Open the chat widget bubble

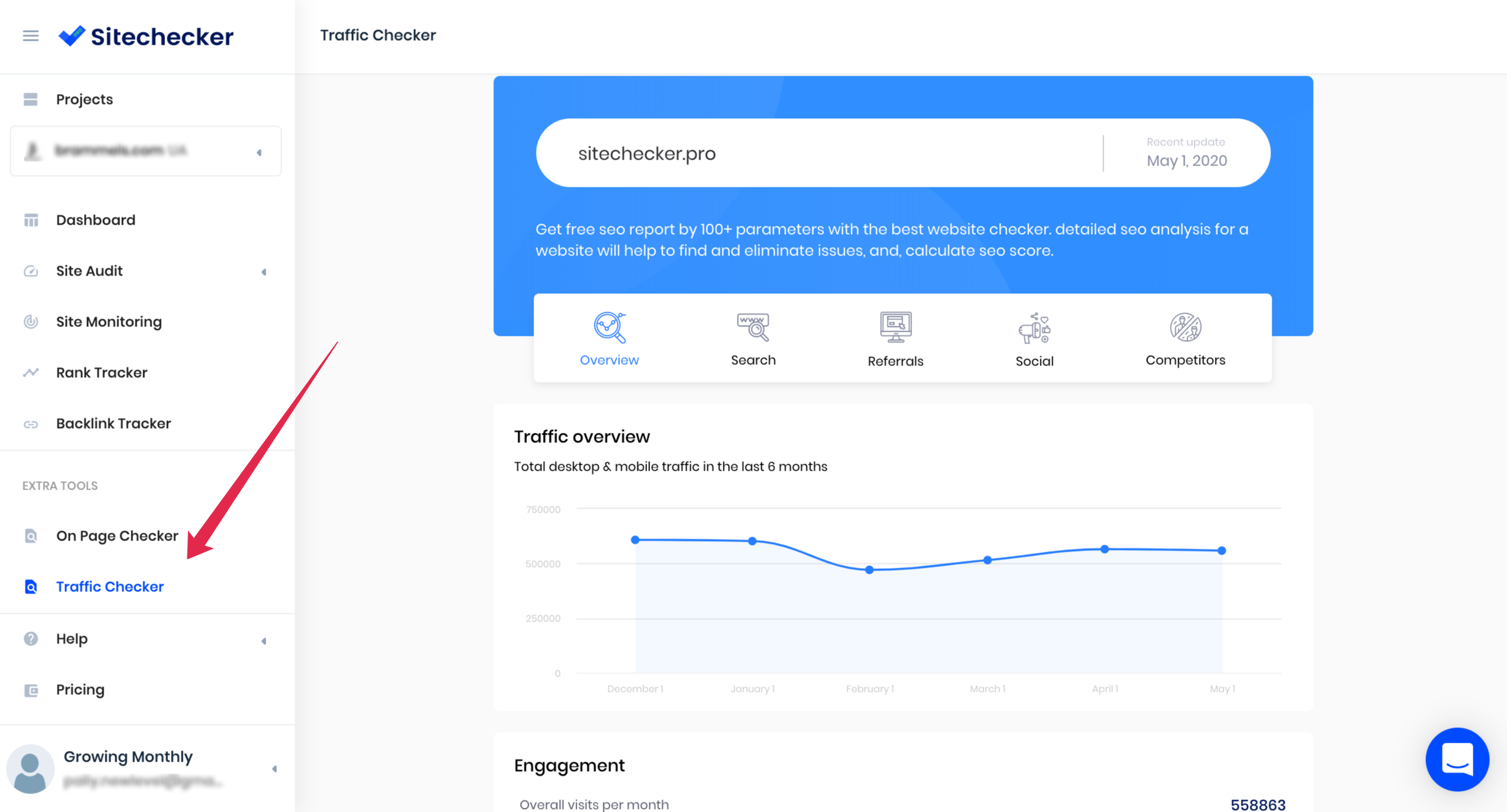[1457, 759]
